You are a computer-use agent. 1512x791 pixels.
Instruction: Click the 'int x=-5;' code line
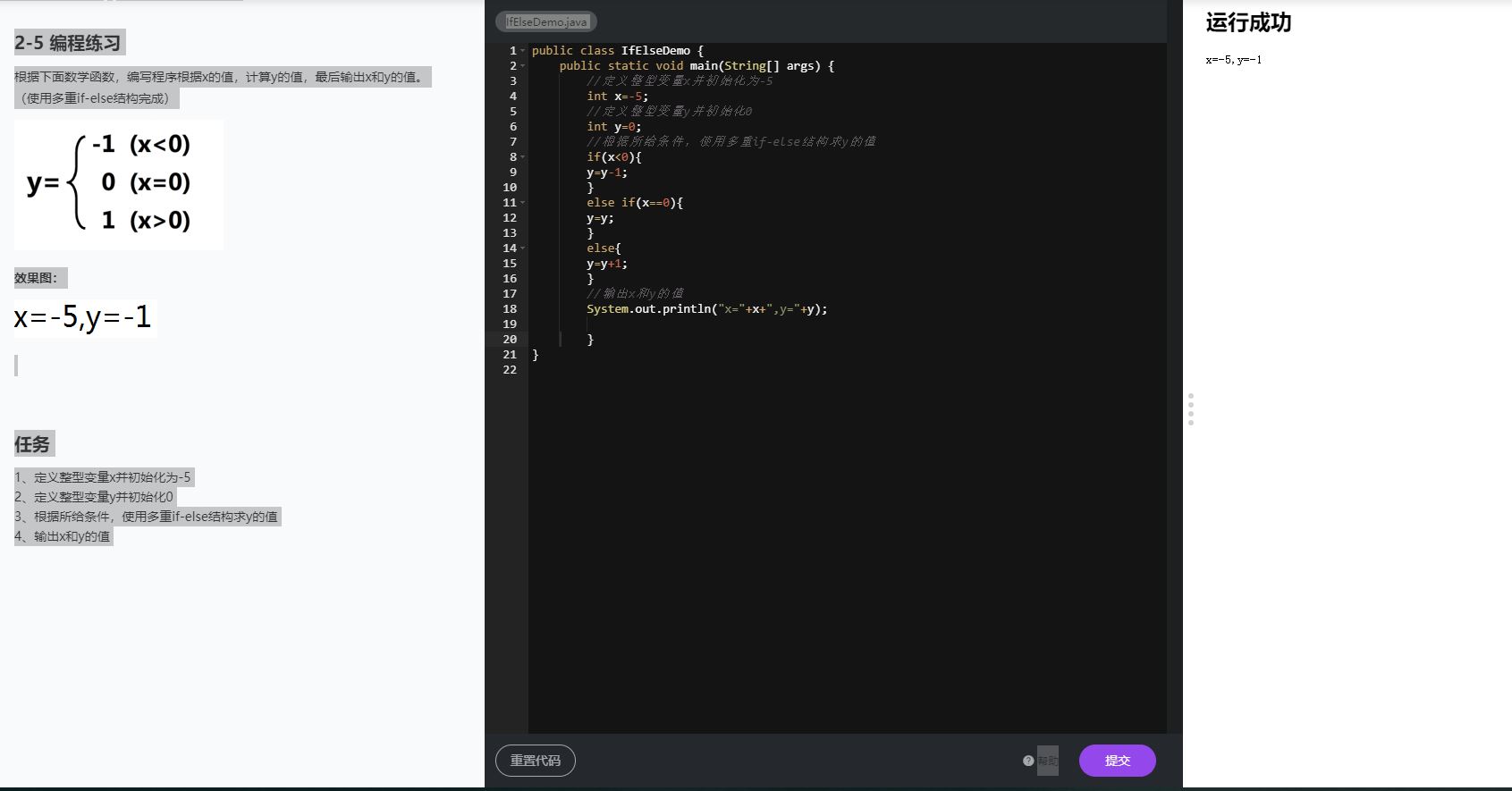[617, 97]
